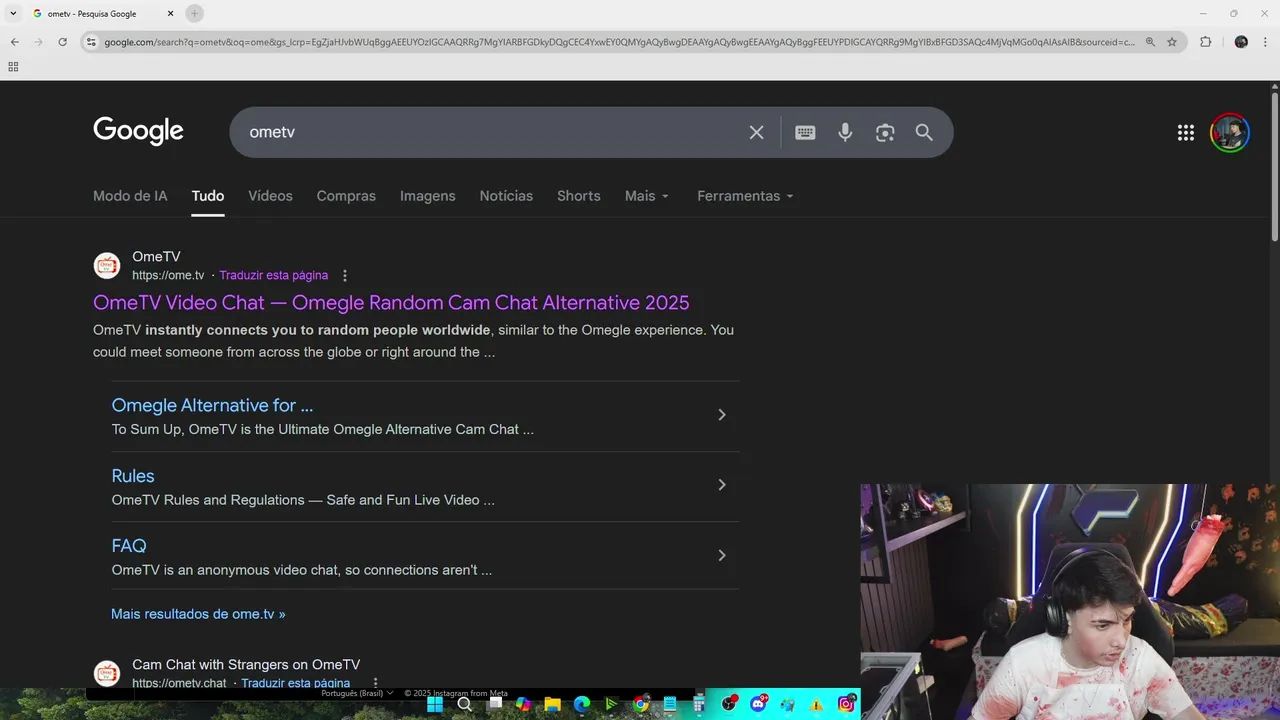
Task: Expand the Rules sitelink chevron
Action: tap(722, 485)
